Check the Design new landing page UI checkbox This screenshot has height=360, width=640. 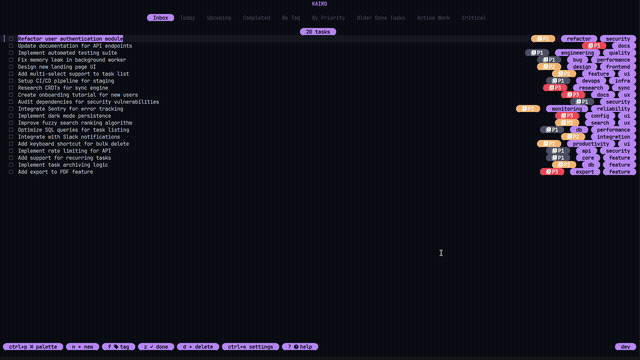(x=11, y=67)
